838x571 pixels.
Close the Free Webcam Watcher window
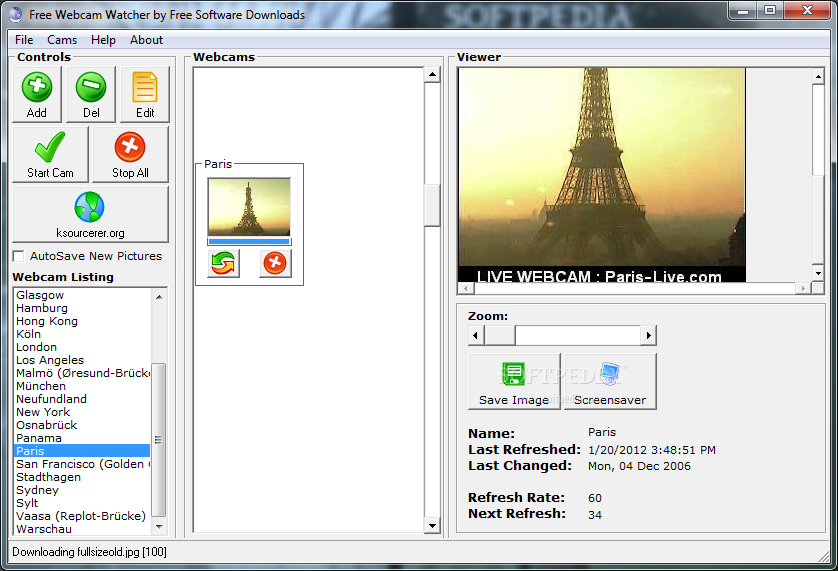coord(807,11)
